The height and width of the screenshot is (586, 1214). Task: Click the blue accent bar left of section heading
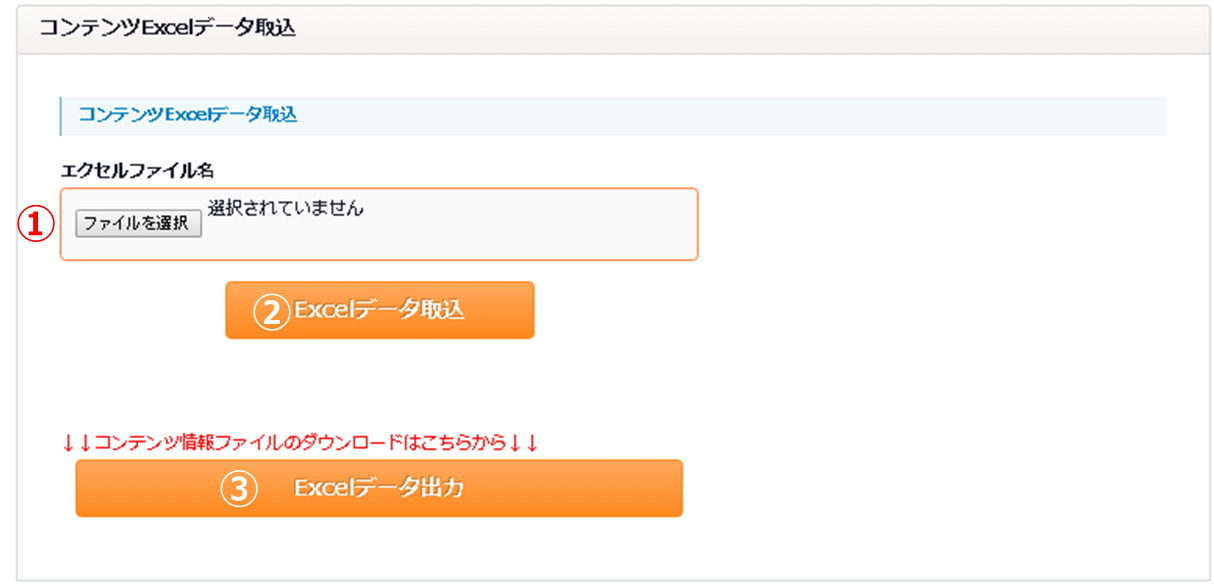pos(60,115)
